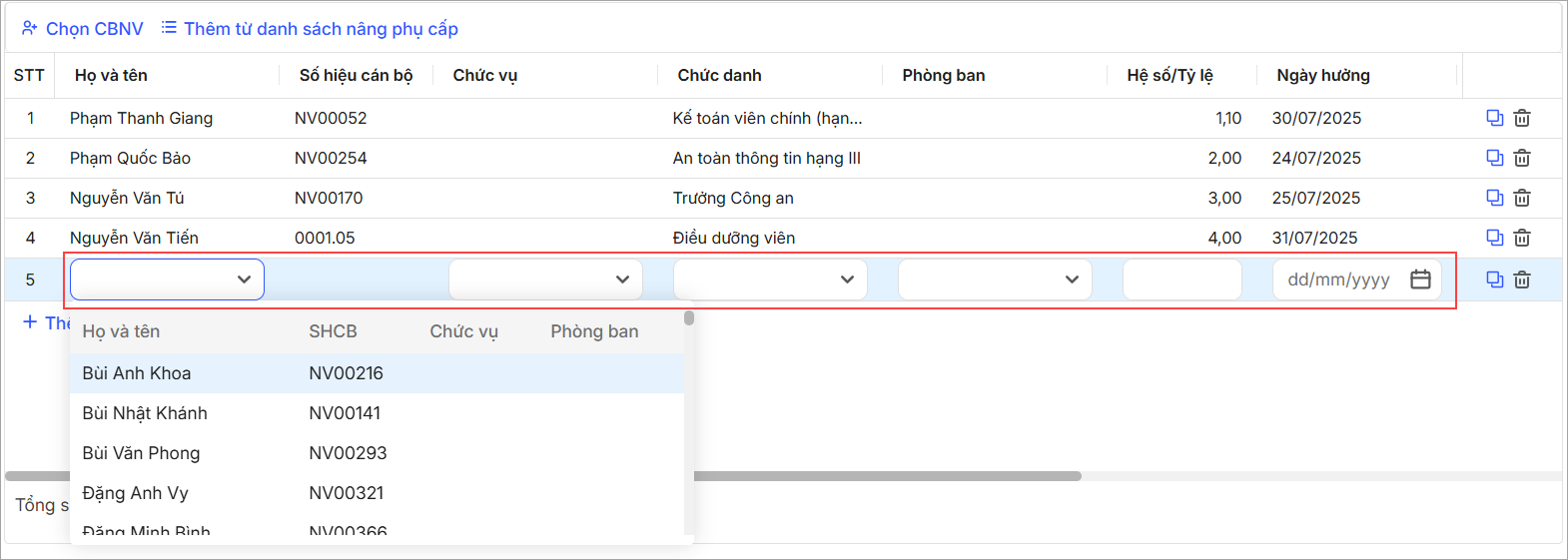This screenshot has width=1568, height=560.
Task: Click the Hệ số/Tỷ lệ input field
Action: pos(1182,280)
